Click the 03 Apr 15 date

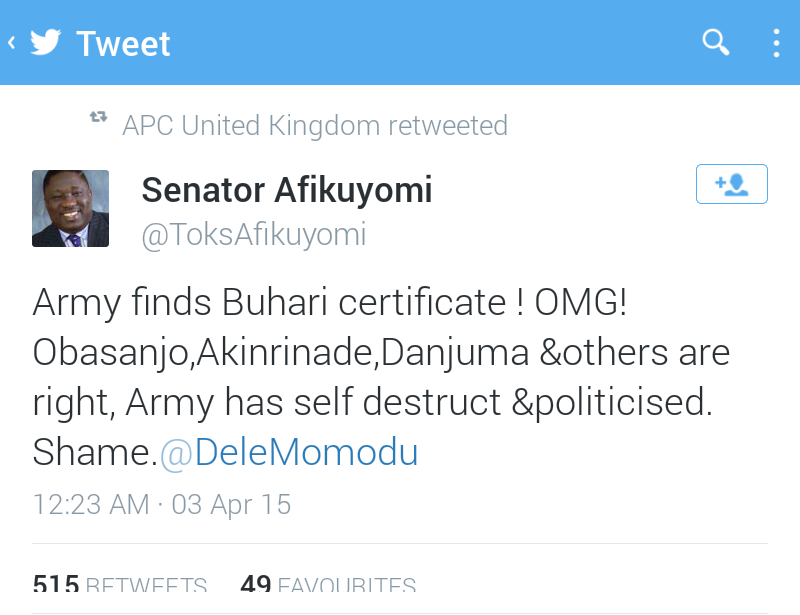231,504
